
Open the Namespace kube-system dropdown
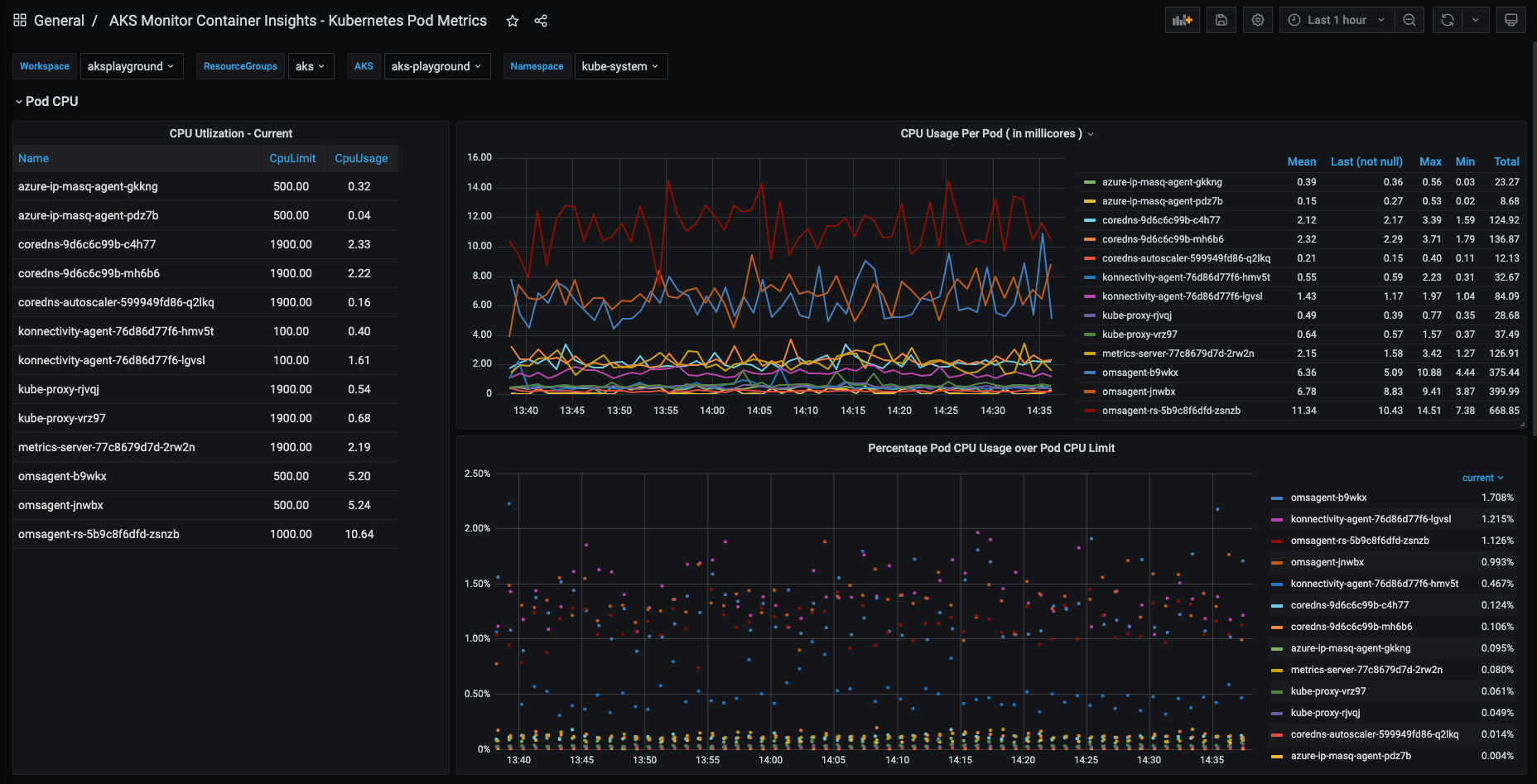coord(620,66)
